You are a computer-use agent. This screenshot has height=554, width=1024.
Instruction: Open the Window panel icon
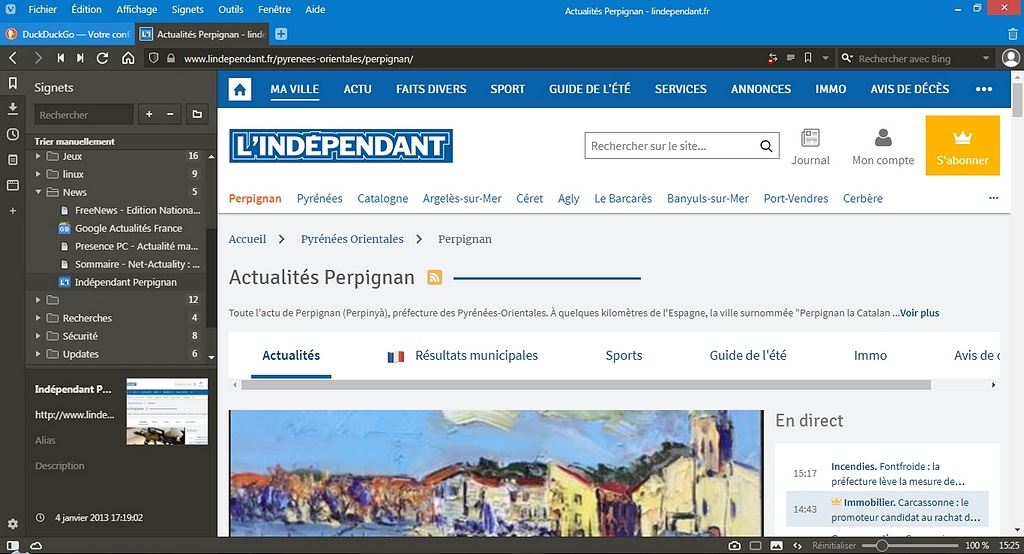click(x=12, y=186)
